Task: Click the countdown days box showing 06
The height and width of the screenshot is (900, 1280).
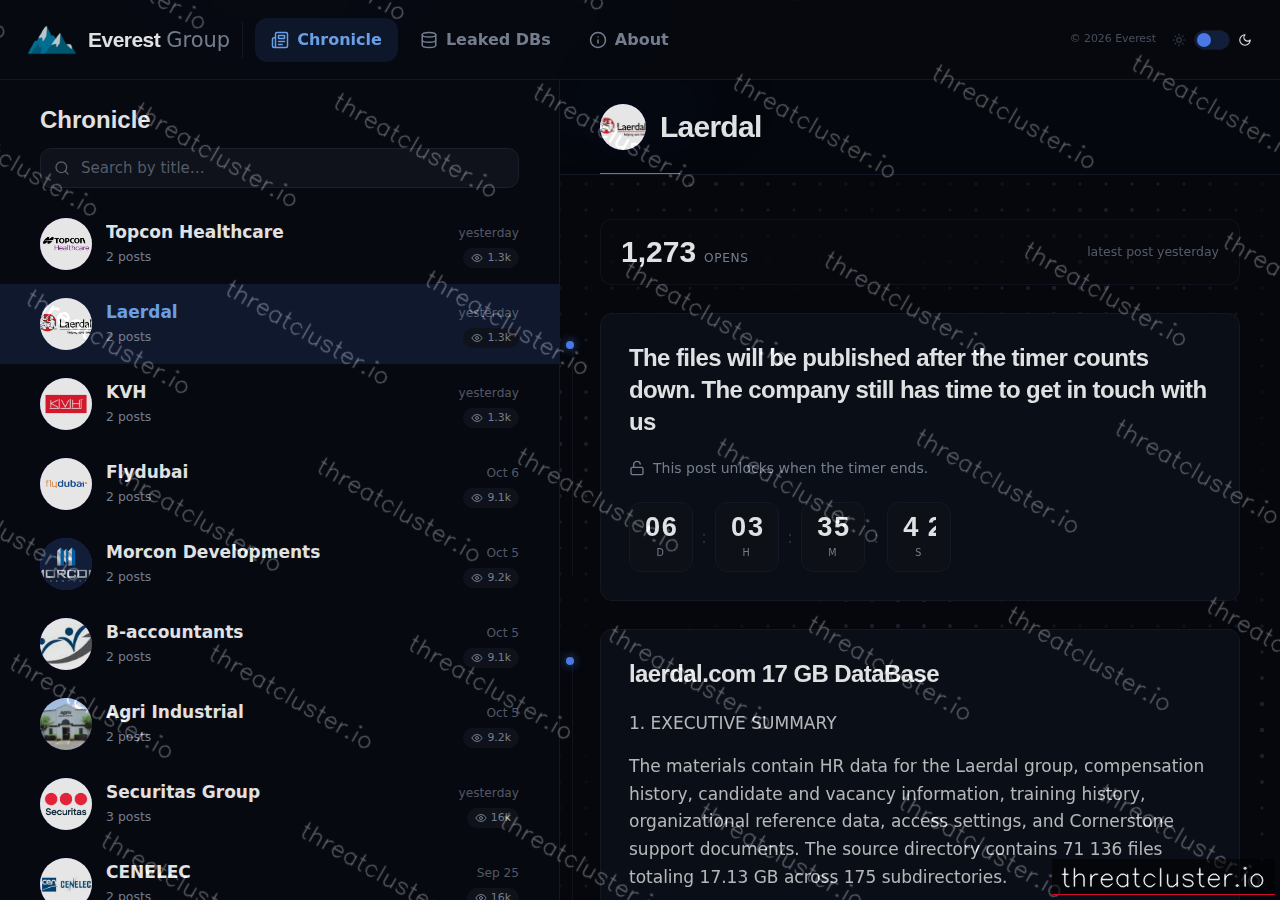Action: (661, 536)
